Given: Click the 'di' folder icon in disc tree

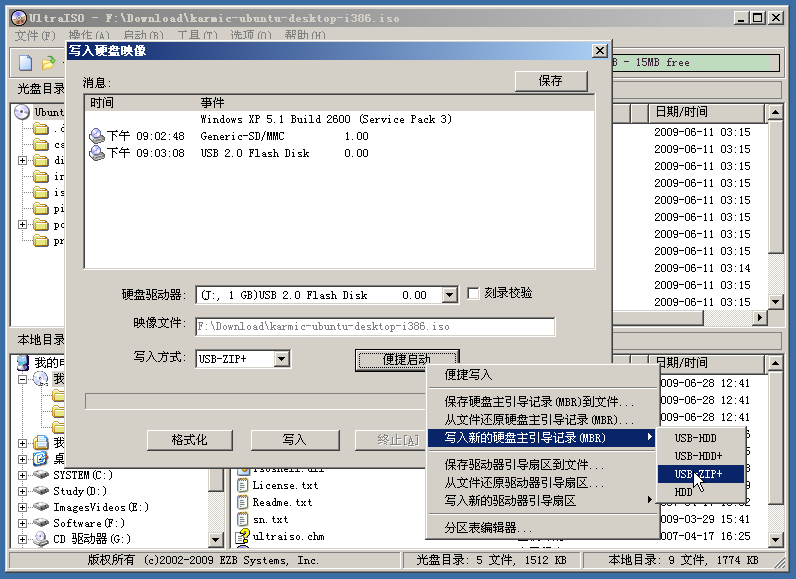Looking at the screenshot, I should point(41,160).
